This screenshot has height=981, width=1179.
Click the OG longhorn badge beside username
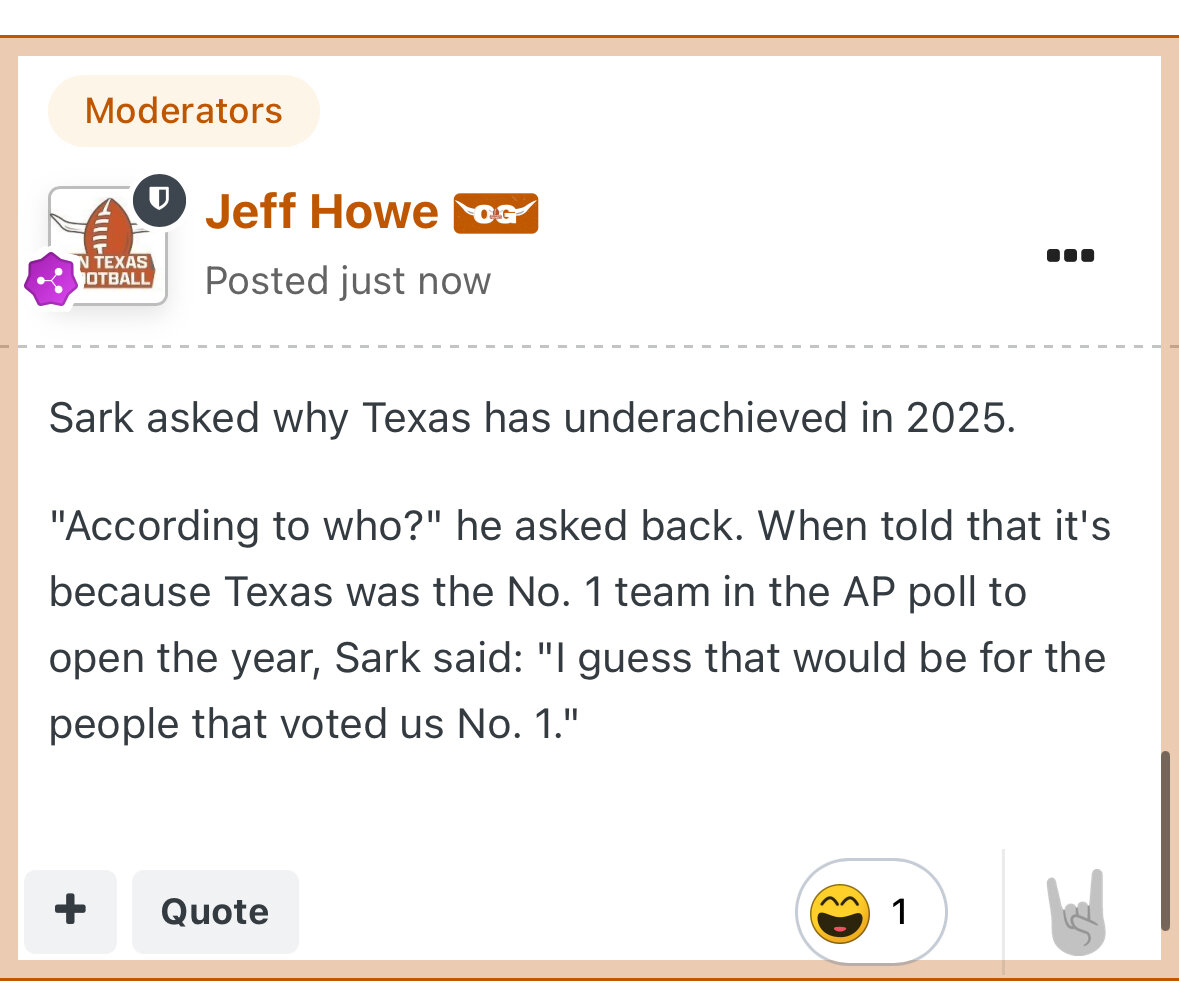(x=496, y=213)
